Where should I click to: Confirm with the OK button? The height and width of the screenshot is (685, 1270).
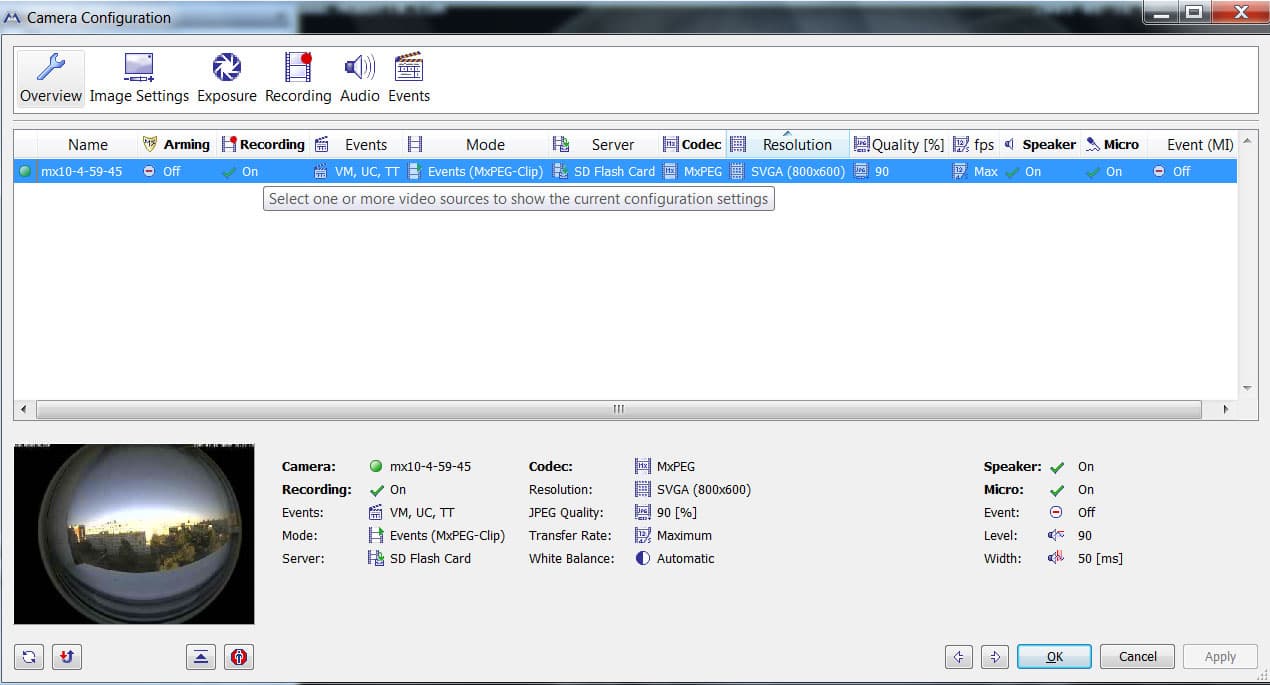[1054, 657]
